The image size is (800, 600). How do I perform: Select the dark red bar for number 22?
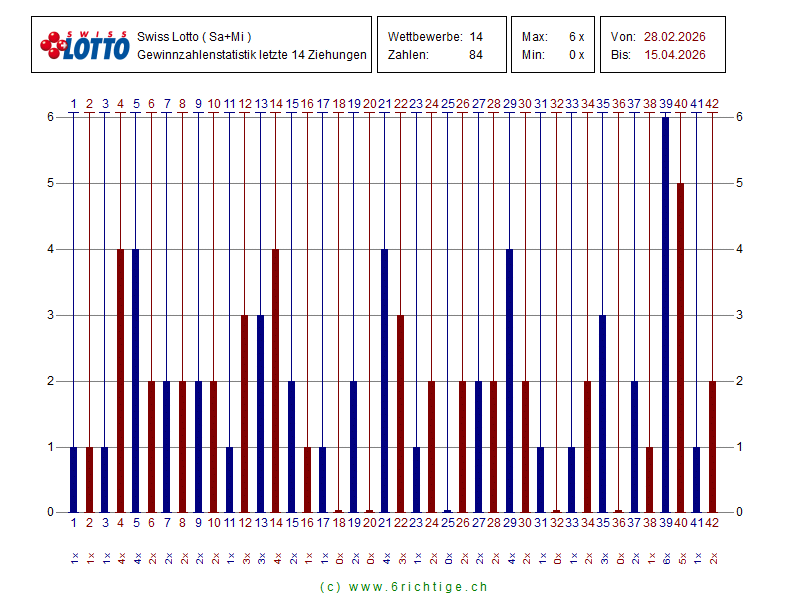pyautogui.click(x=401, y=413)
